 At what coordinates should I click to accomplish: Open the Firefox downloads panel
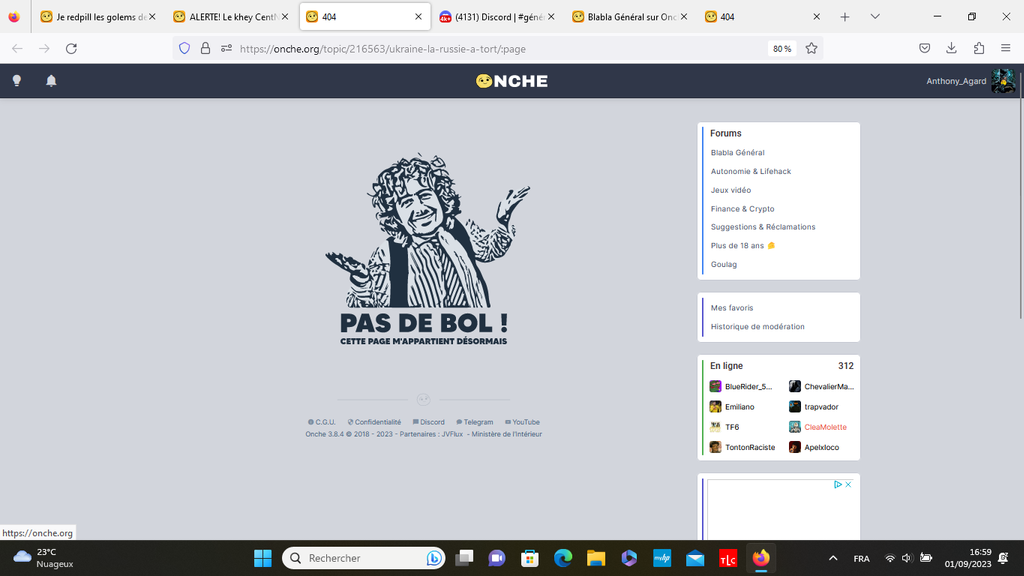tap(951, 48)
